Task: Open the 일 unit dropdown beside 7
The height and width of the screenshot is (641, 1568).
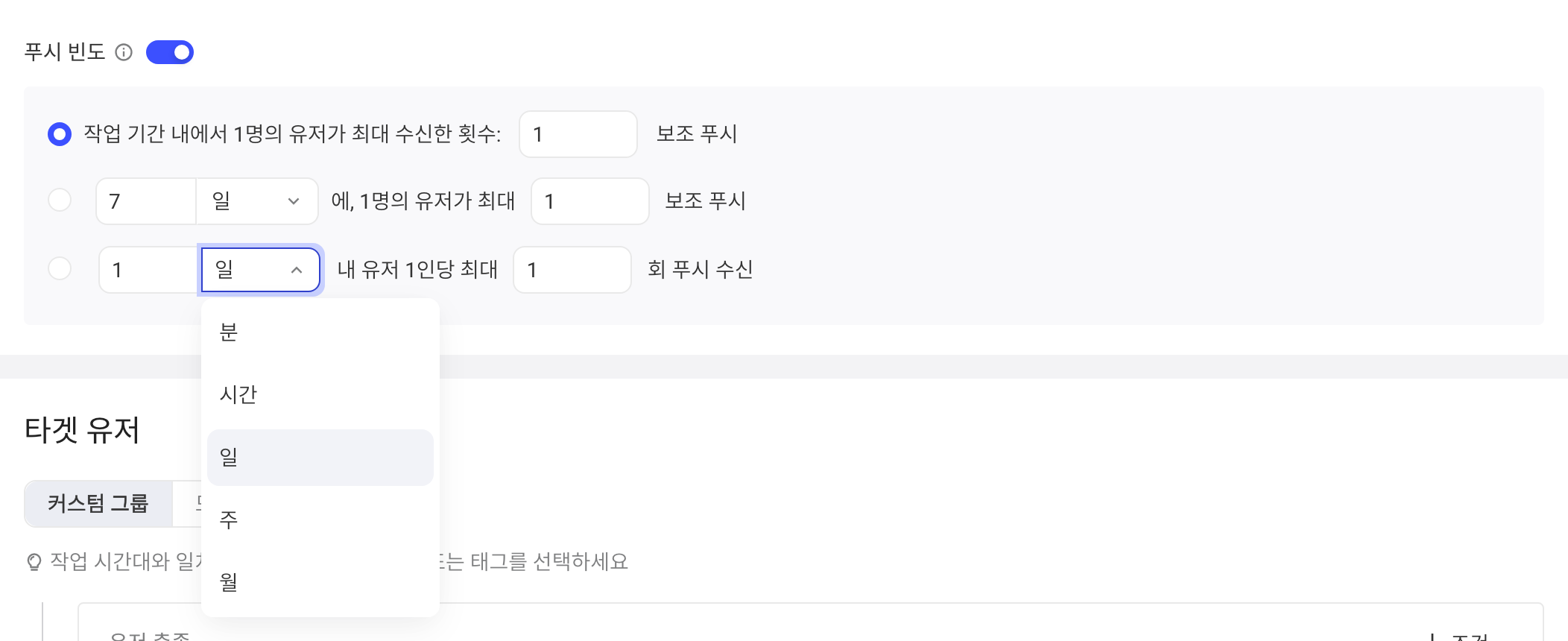Action: (257, 201)
